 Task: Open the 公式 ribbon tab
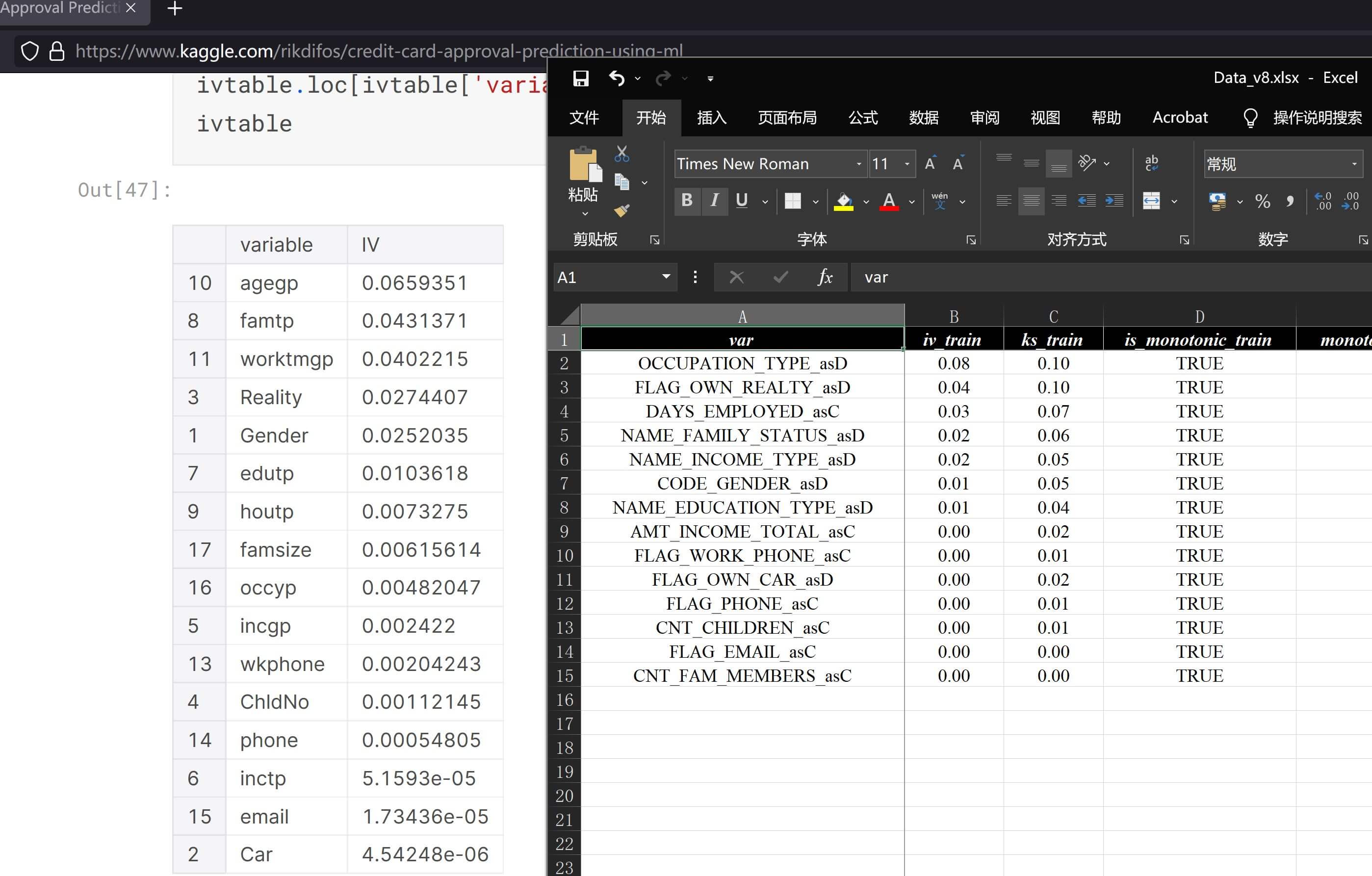863,118
